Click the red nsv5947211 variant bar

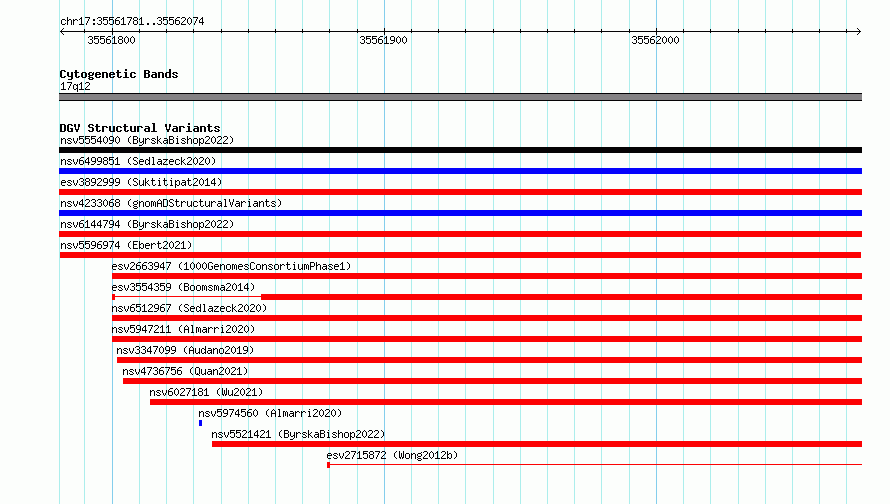click(x=487, y=339)
